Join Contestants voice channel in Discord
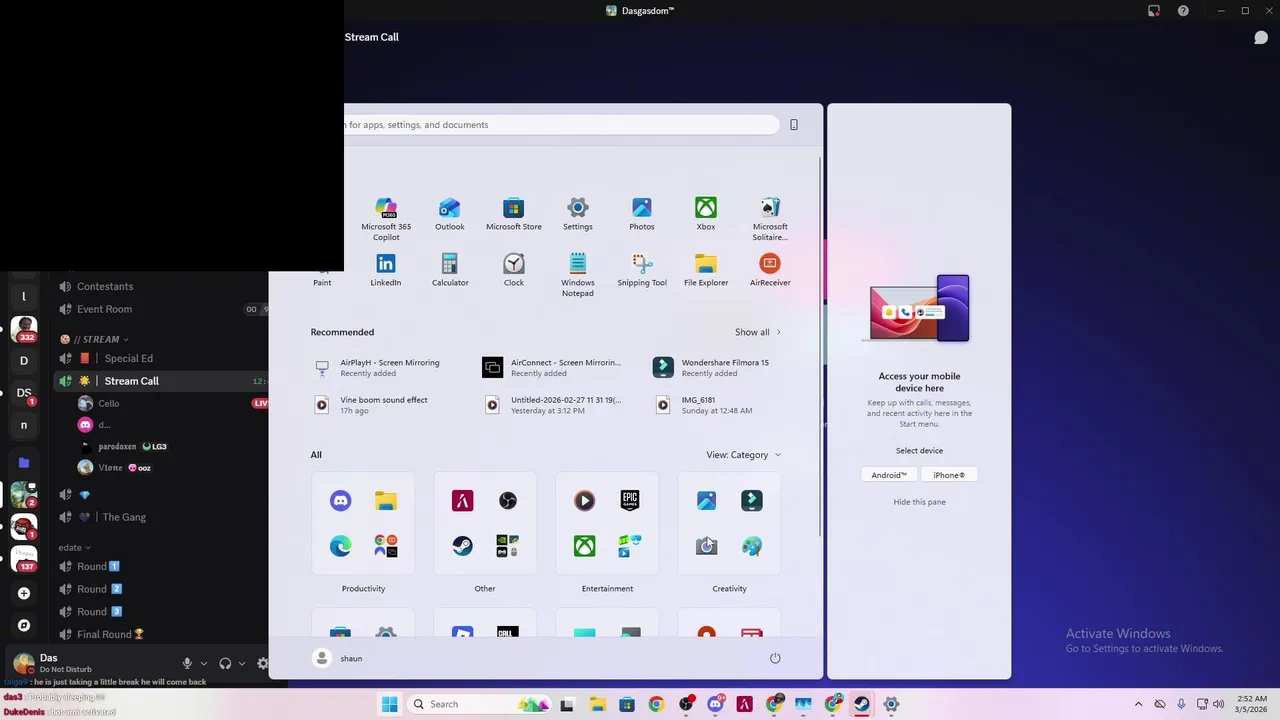This screenshot has height=720, width=1280. pos(105,286)
